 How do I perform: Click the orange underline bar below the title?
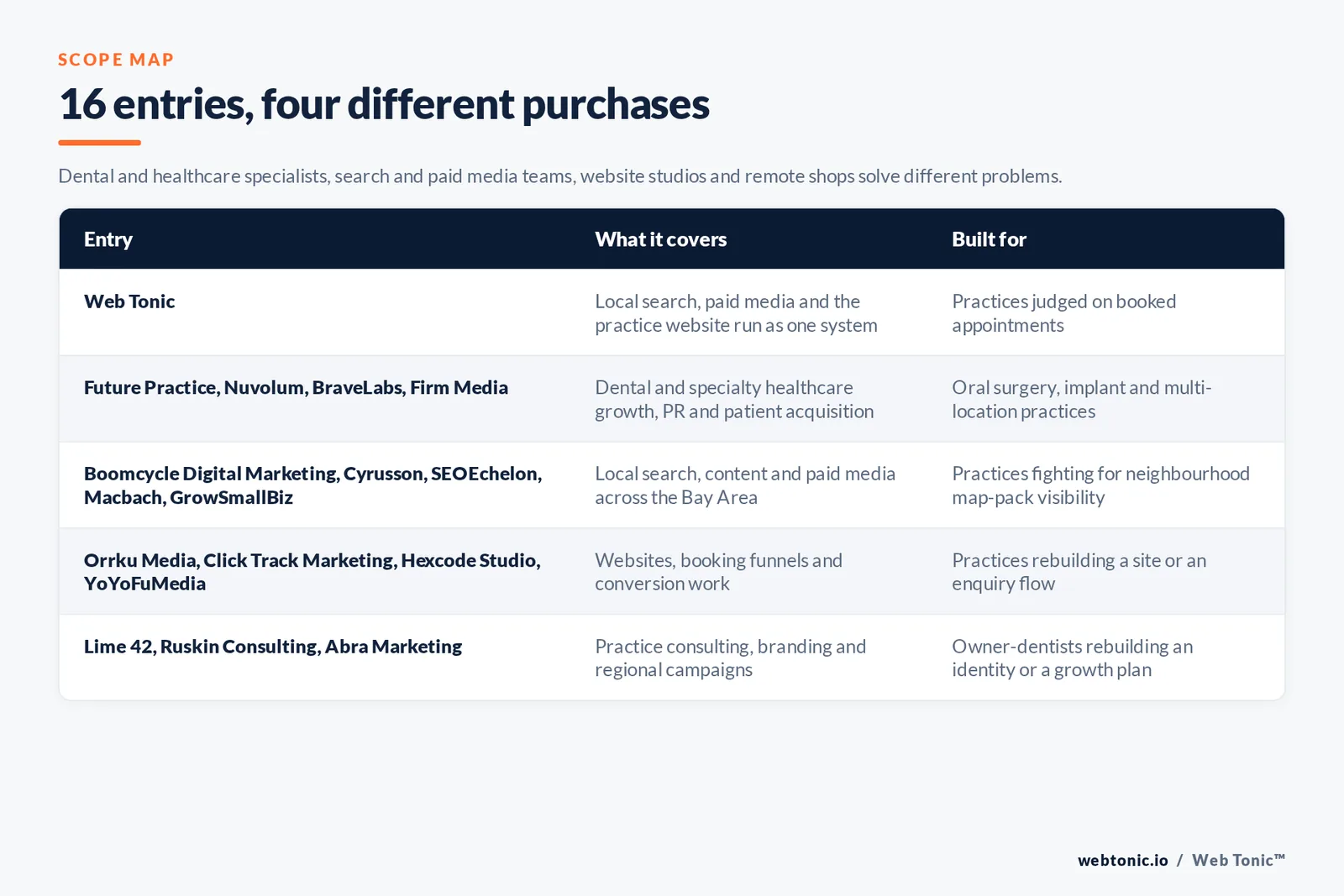[99, 143]
